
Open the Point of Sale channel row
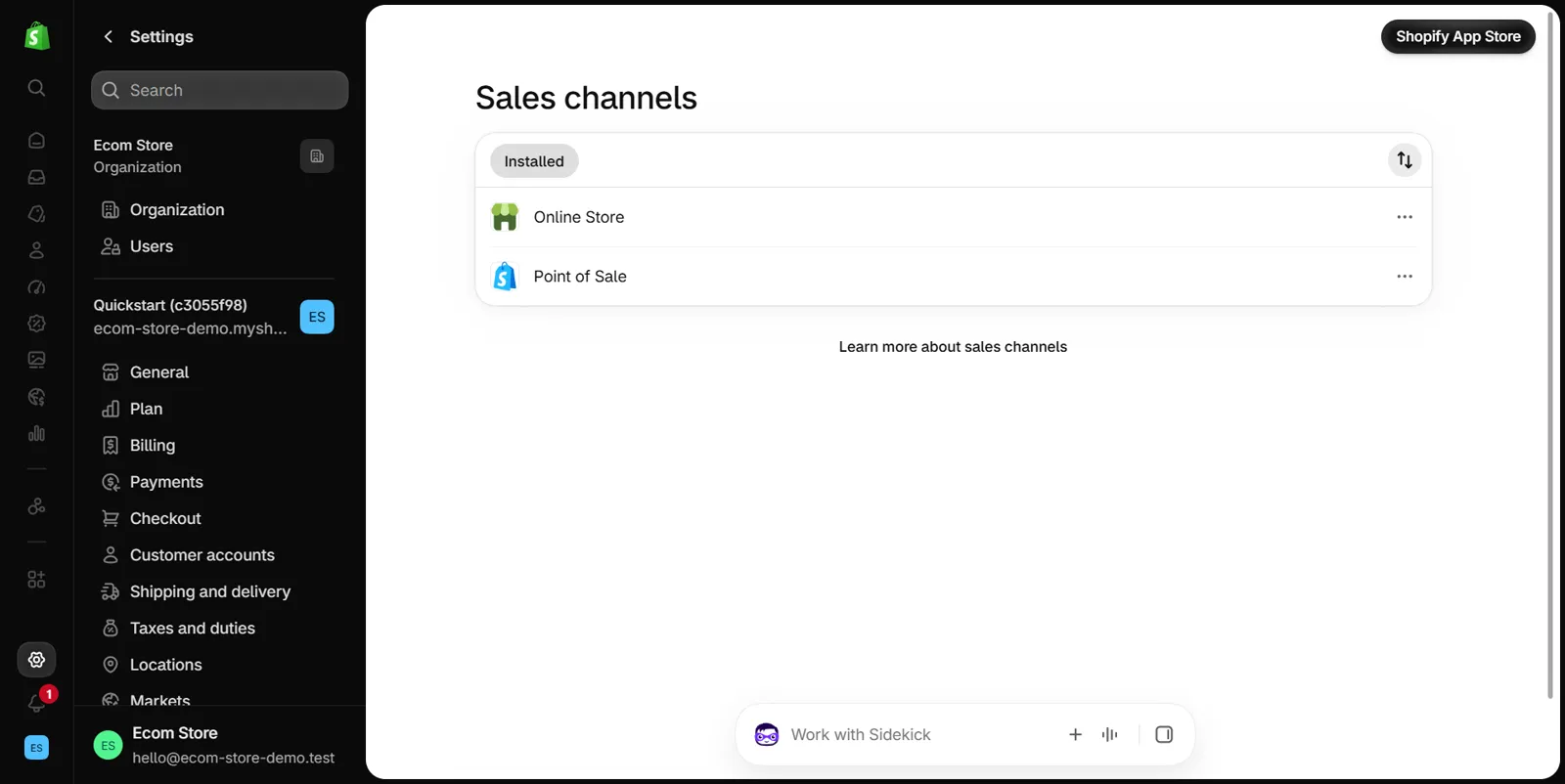(954, 277)
